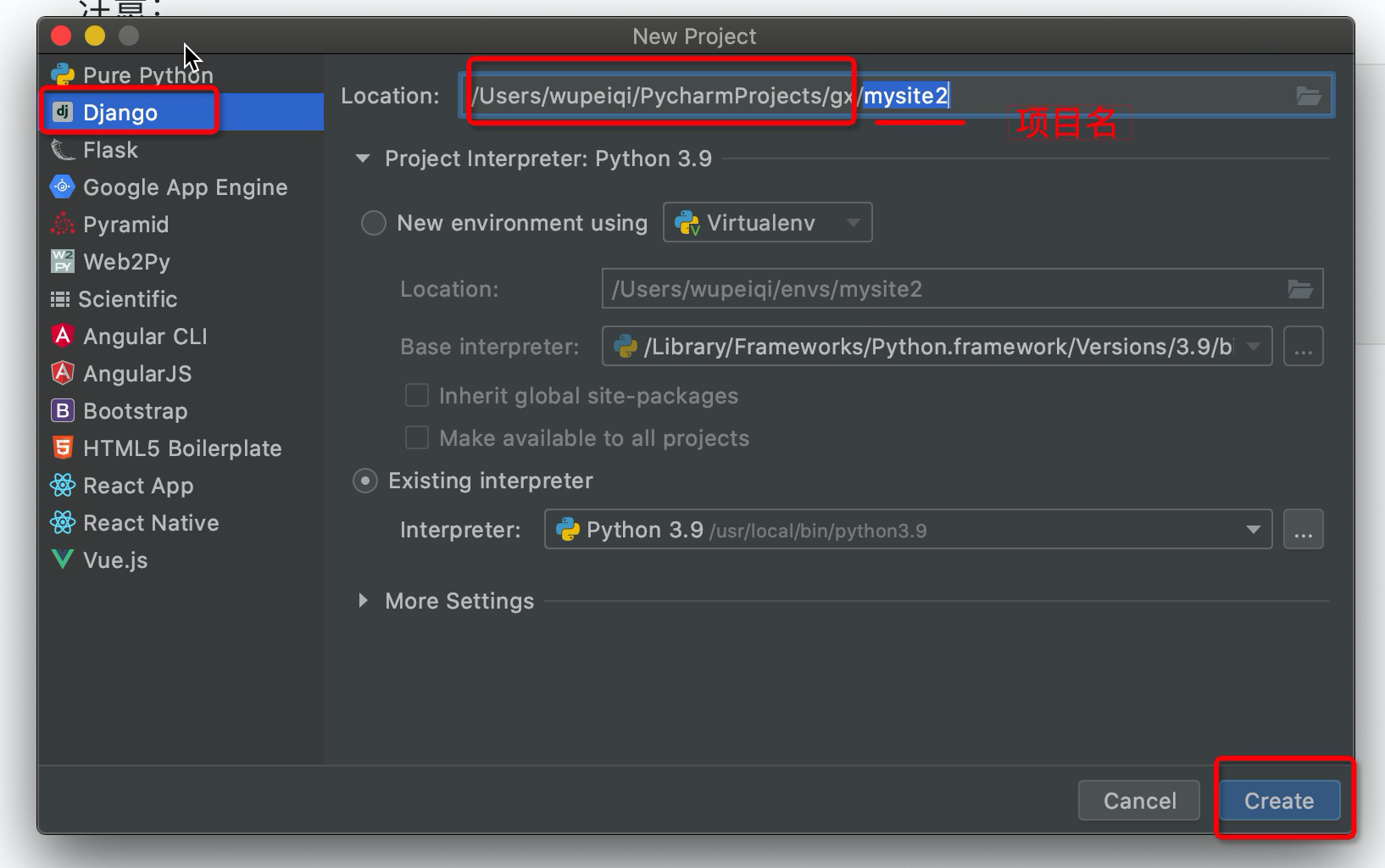This screenshot has height=868, width=1385.
Task: Click the Vue.js icon
Action: (60, 559)
